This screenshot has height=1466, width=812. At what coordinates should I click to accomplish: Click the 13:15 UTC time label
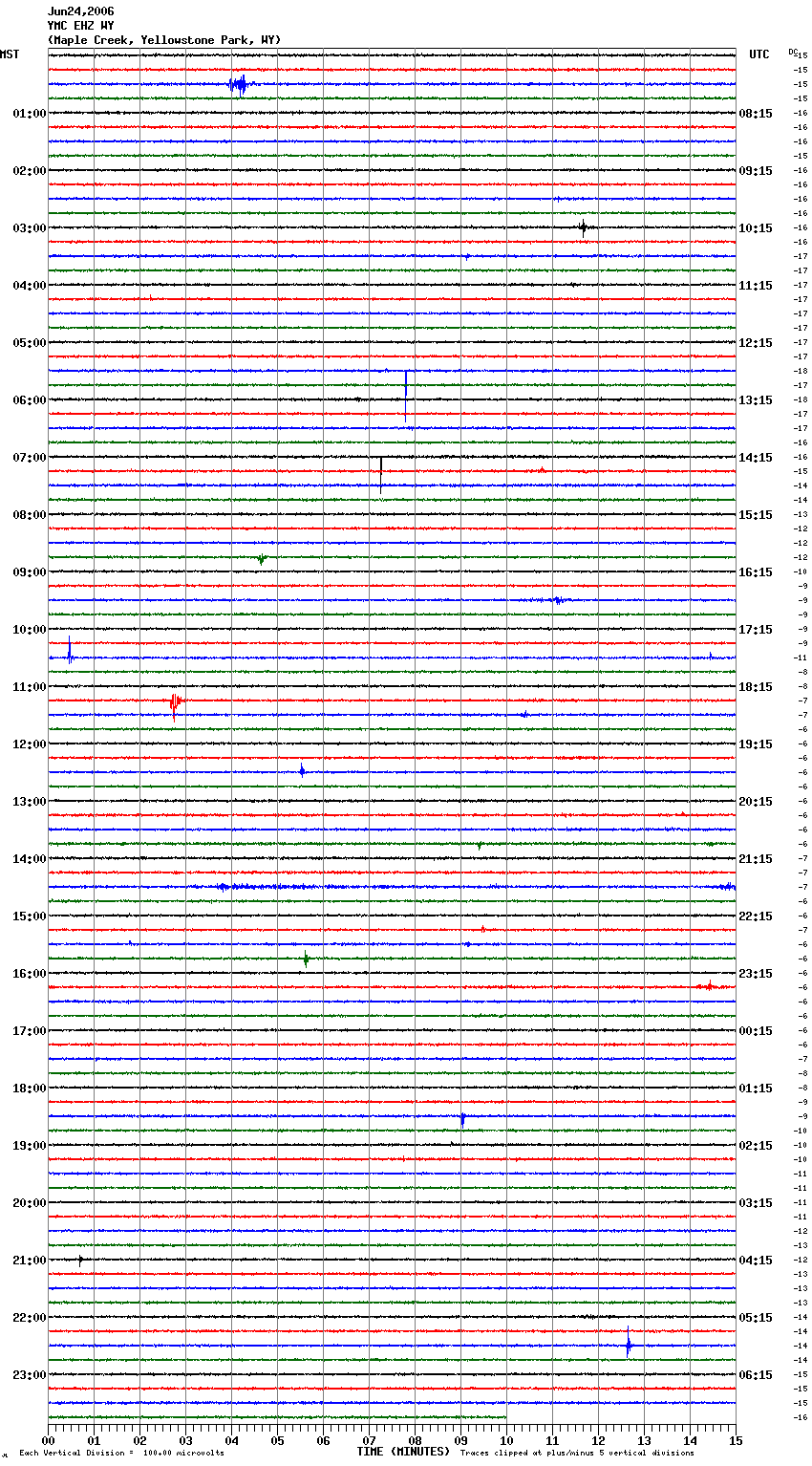click(x=756, y=400)
